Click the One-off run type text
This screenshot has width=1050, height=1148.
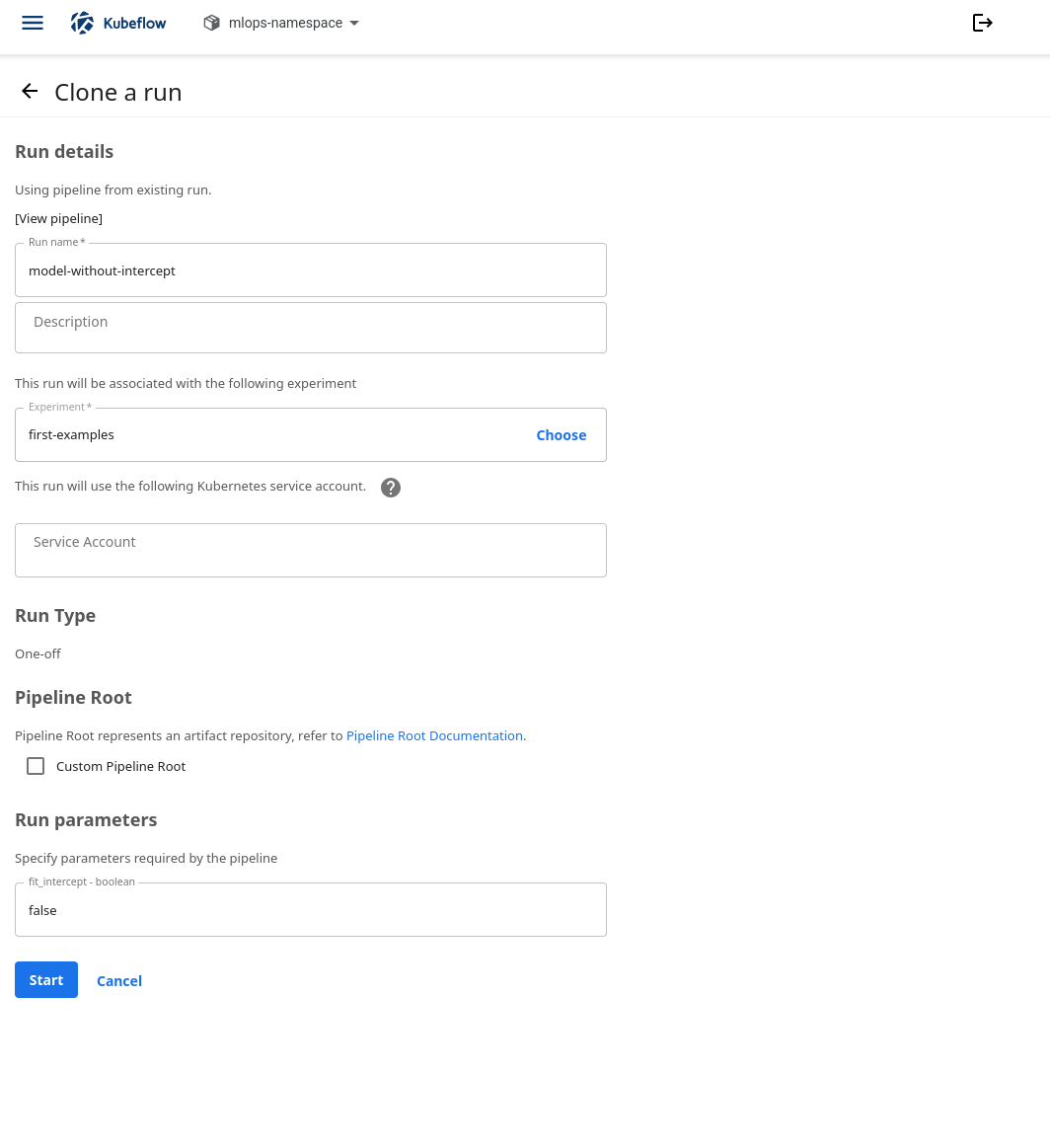38,653
